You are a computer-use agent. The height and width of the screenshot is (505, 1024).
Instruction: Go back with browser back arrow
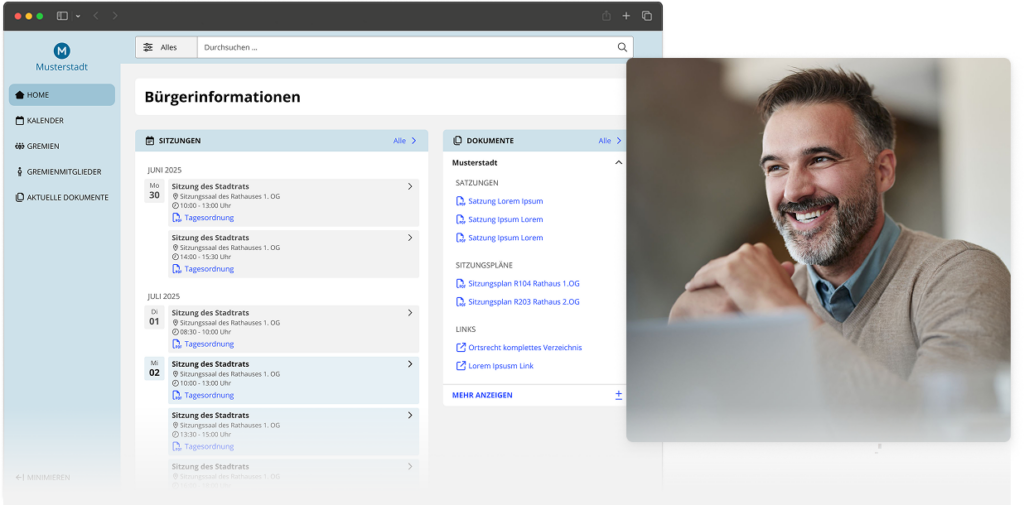tap(96, 16)
